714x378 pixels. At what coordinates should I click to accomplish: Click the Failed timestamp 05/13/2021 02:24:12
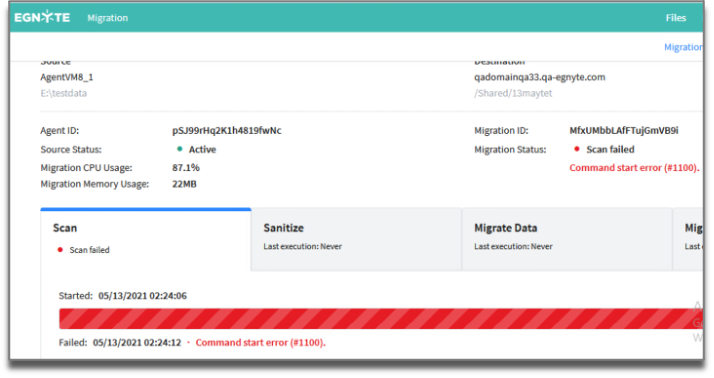click(137, 342)
